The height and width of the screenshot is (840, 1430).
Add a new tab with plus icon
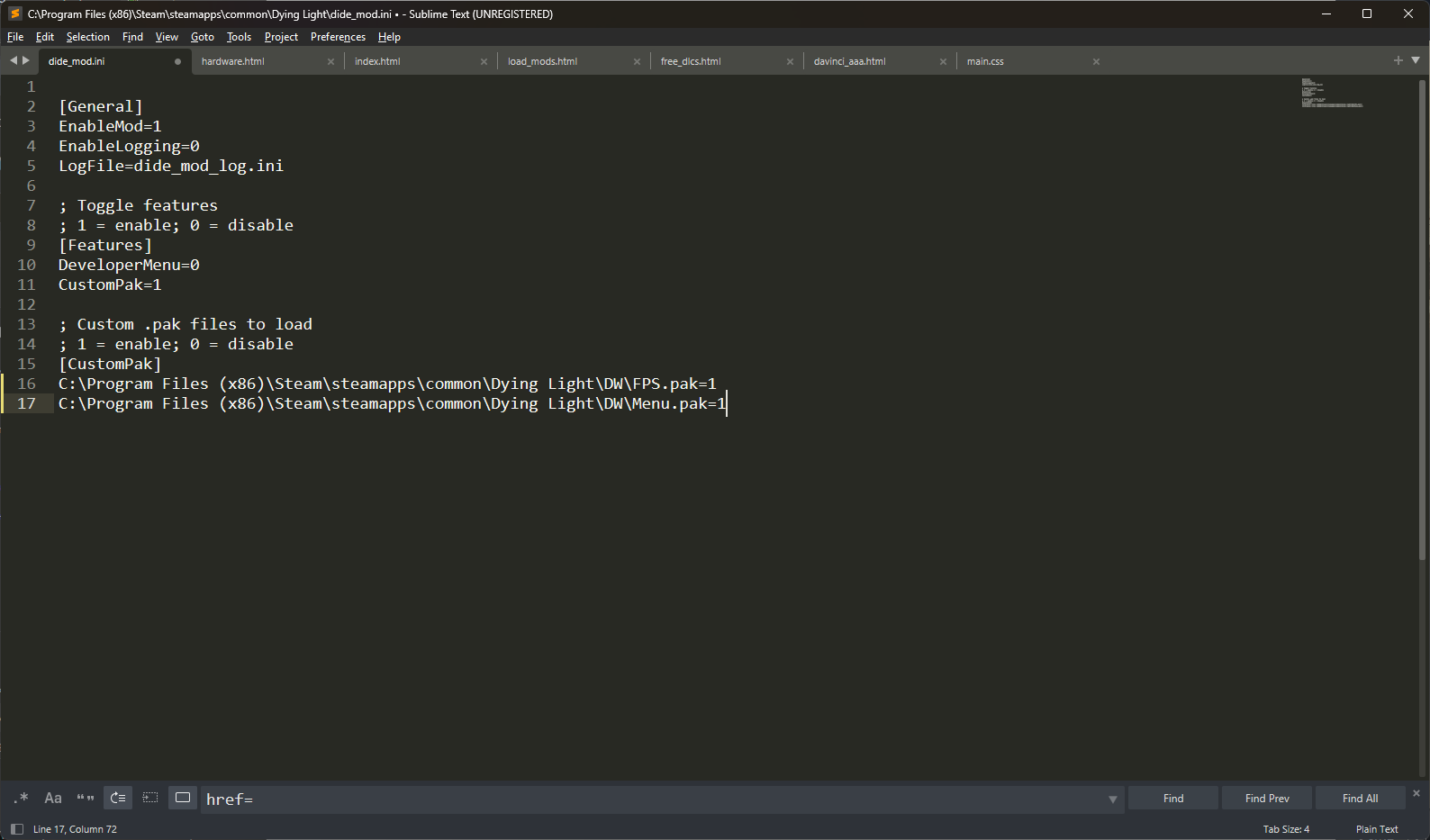[x=1398, y=60]
